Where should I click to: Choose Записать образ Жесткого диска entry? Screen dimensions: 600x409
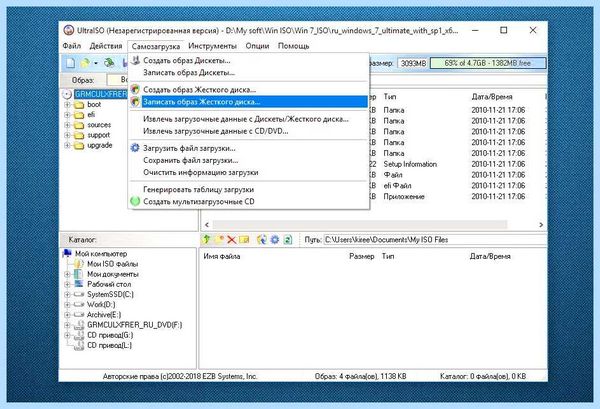pos(249,102)
